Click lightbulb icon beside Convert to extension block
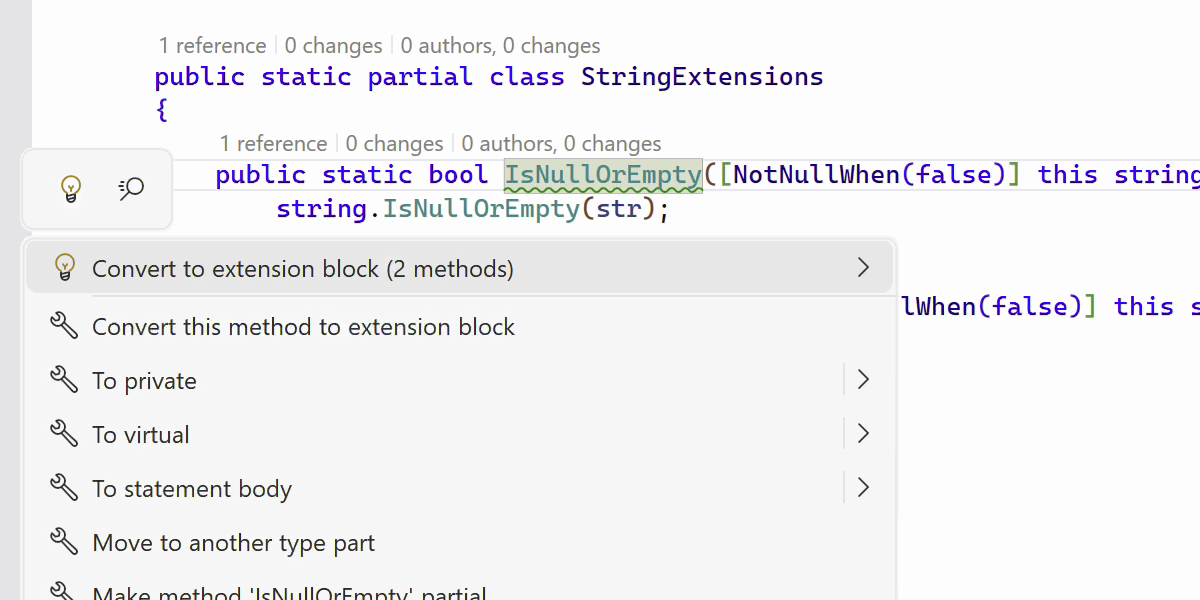1200x600 pixels. click(x=64, y=268)
